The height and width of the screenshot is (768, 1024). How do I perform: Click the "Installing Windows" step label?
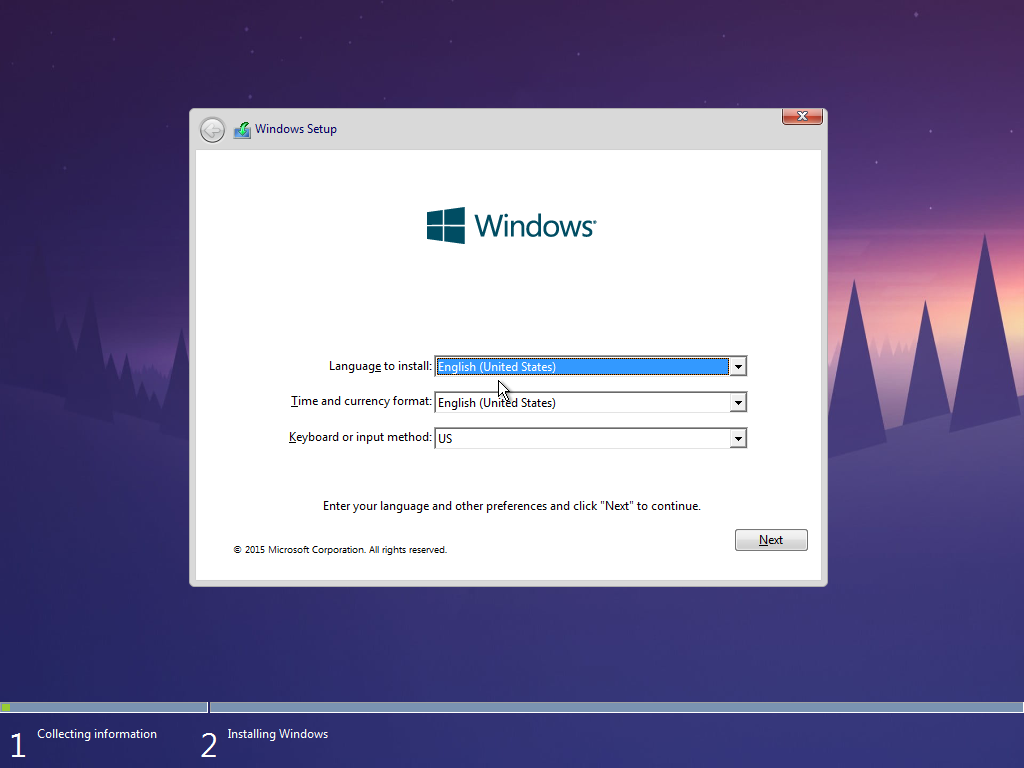(x=277, y=734)
